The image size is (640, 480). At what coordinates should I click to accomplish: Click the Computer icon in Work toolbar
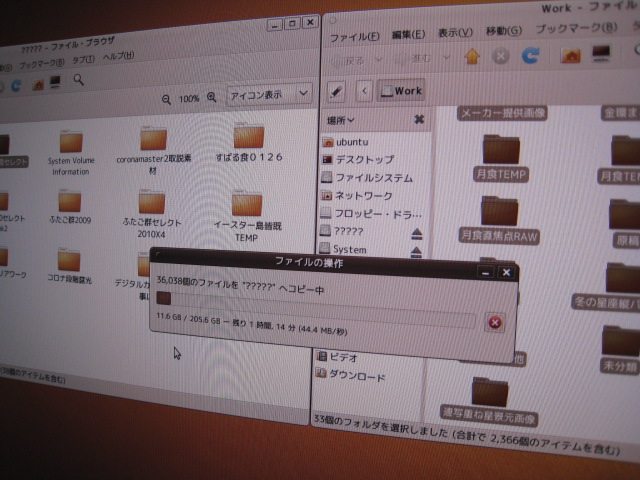[602, 55]
